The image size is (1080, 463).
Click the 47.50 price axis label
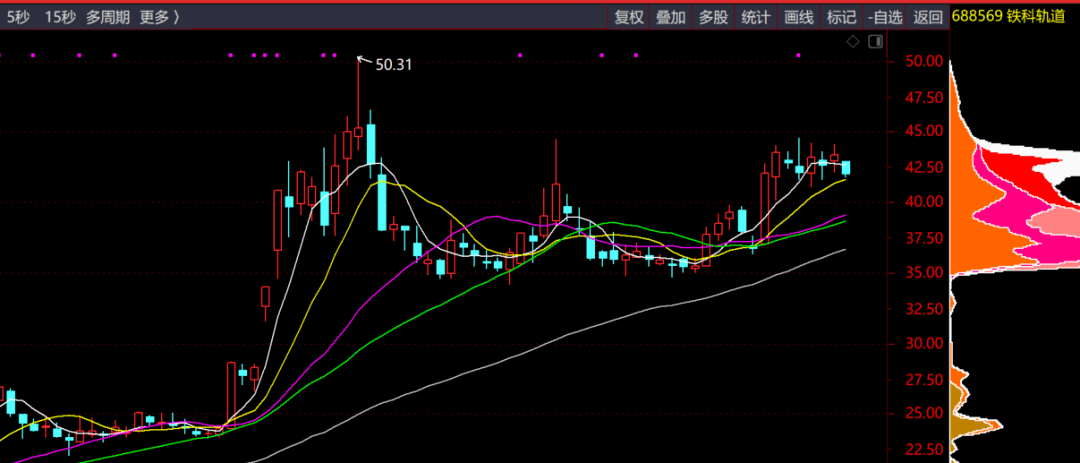coord(924,98)
